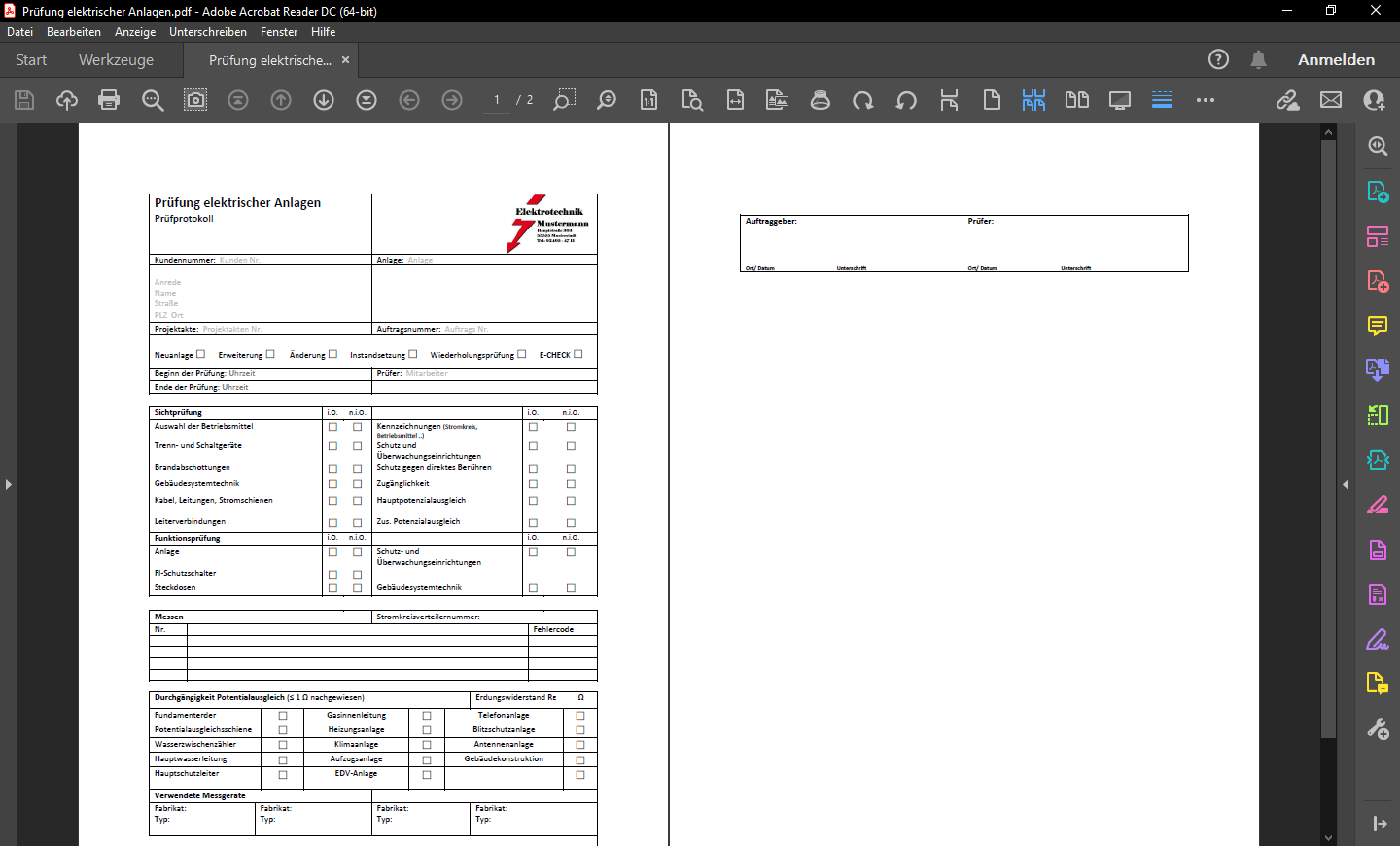Click the notifications bell icon
Image resolution: width=1400 pixels, height=846 pixels.
(1258, 59)
